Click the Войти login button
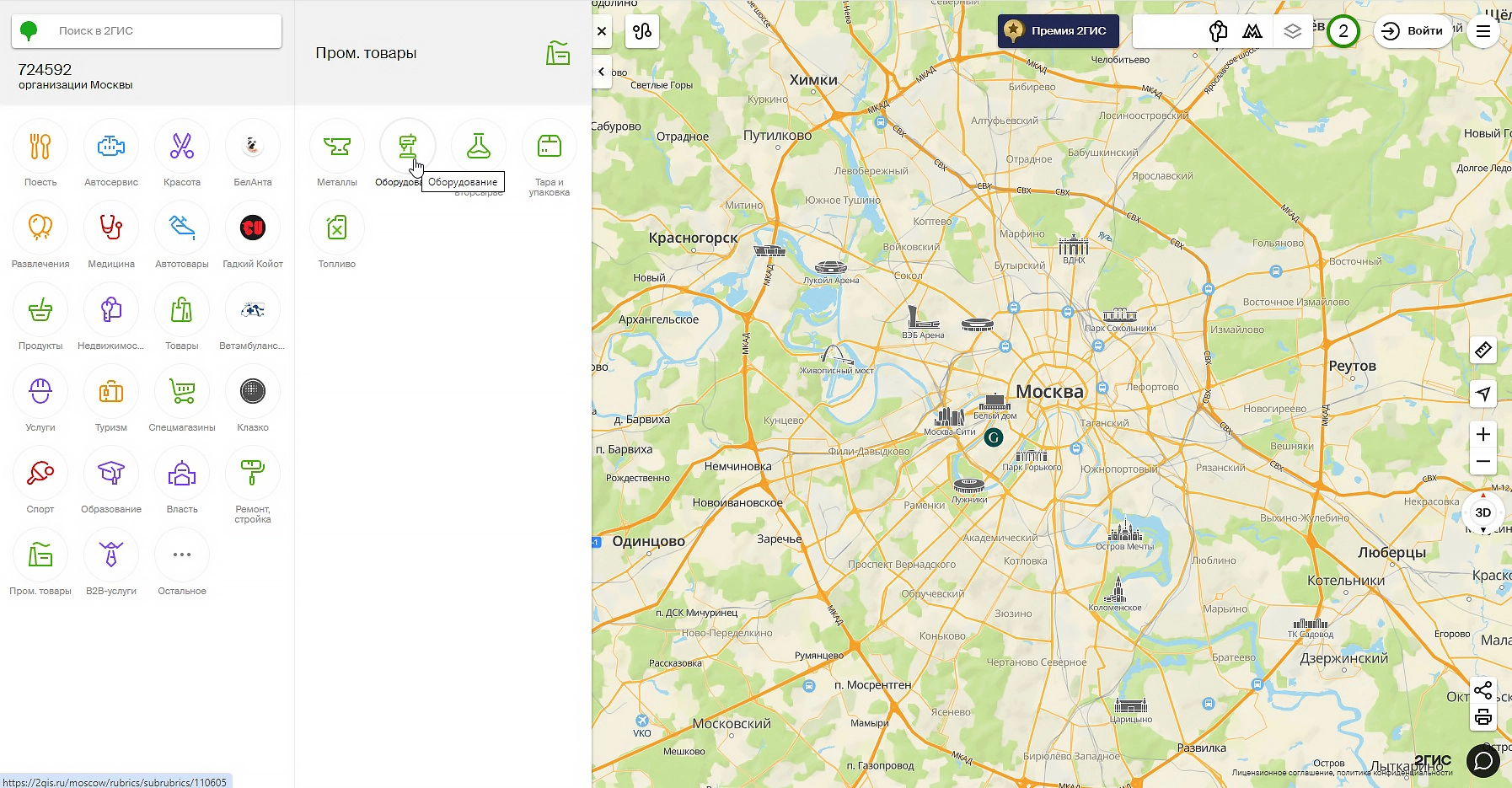 click(1413, 31)
